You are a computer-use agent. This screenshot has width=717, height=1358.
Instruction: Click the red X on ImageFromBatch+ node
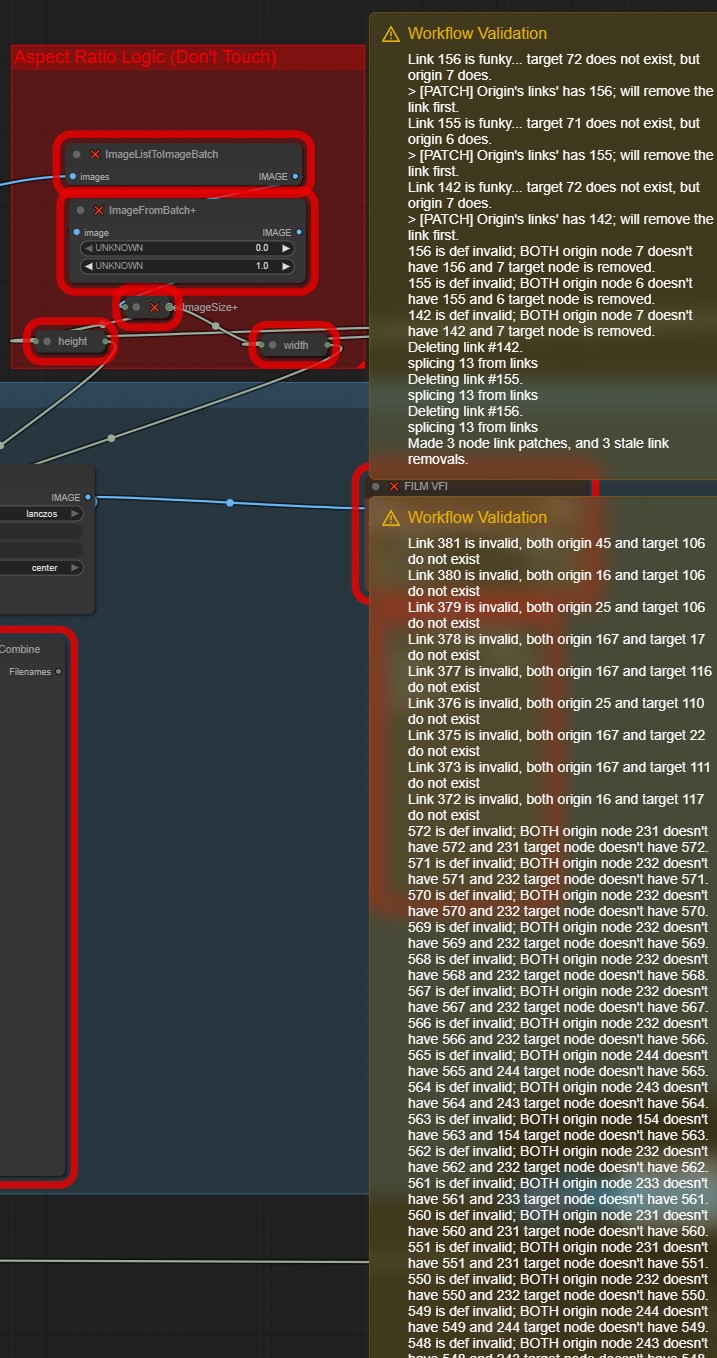pyautogui.click(x=98, y=211)
